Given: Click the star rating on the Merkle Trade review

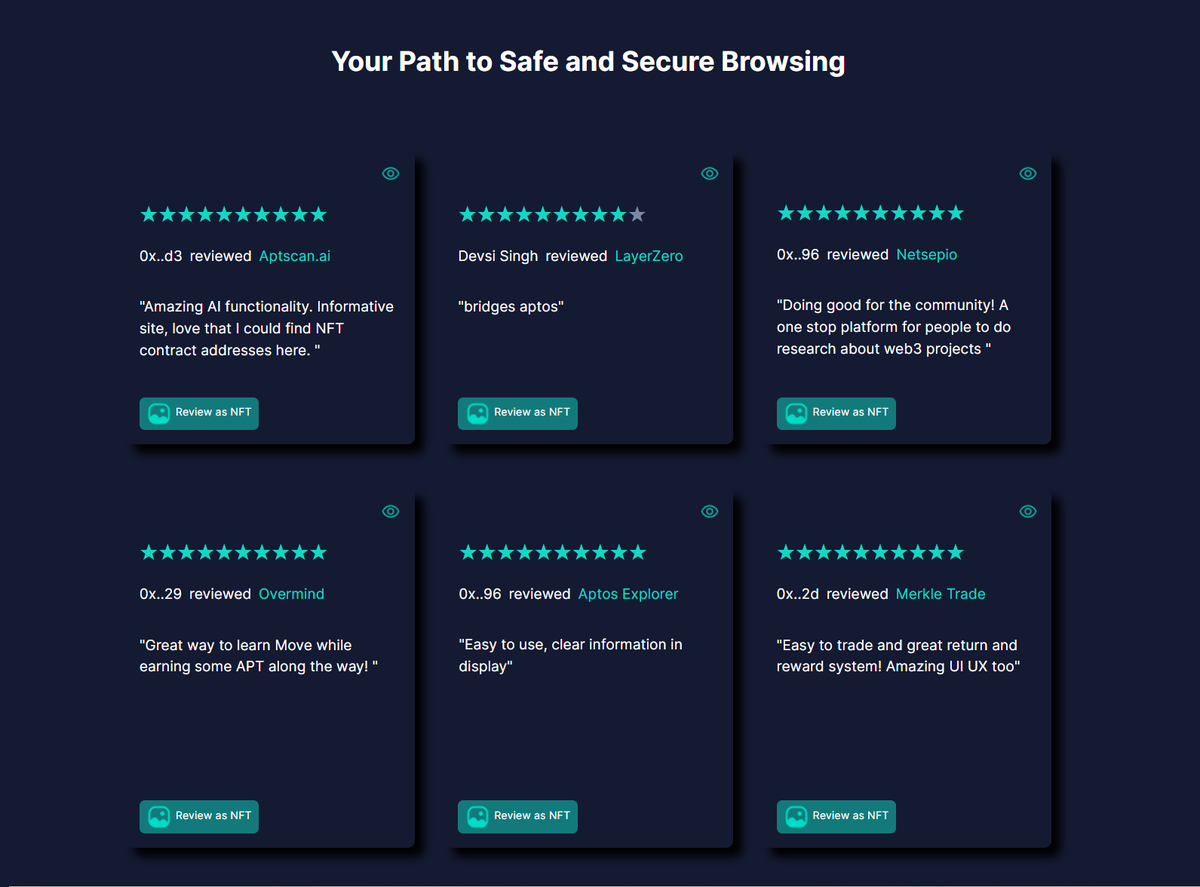Looking at the screenshot, I should pyautogui.click(x=870, y=552).
